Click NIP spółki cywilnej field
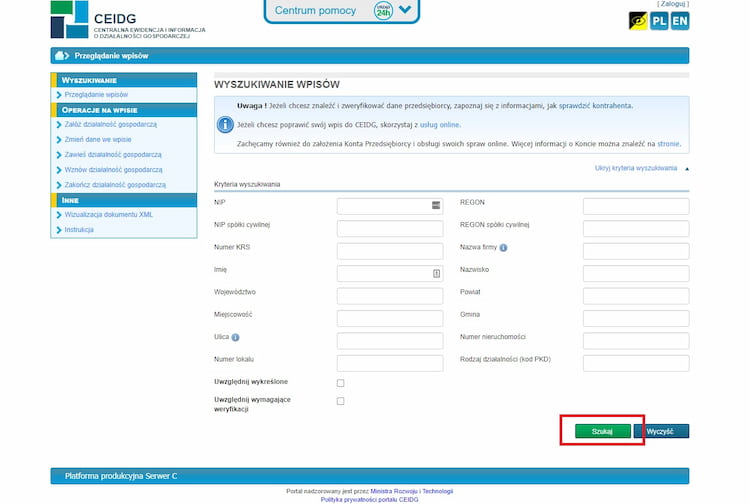 (389, 229)
